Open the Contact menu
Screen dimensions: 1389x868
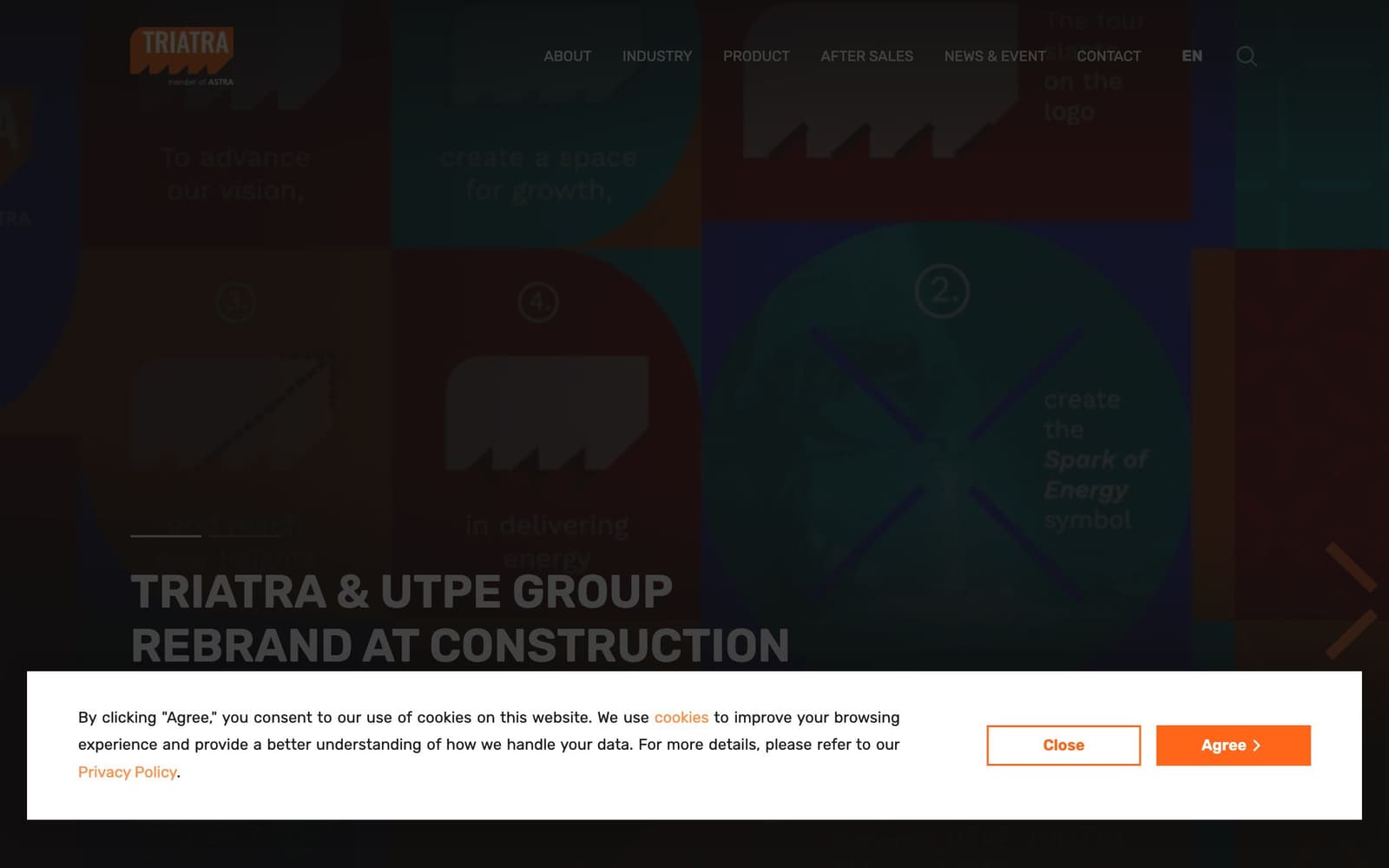1109,56
